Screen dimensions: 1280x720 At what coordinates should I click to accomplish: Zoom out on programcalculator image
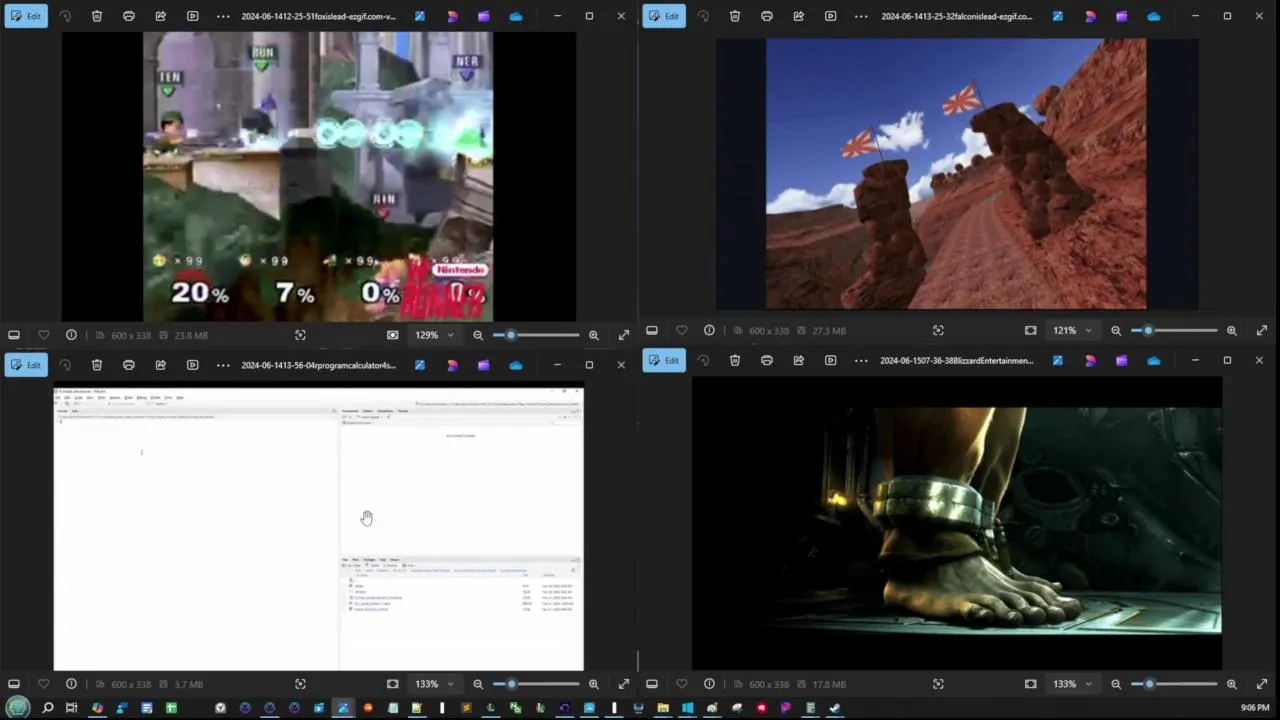478,684
